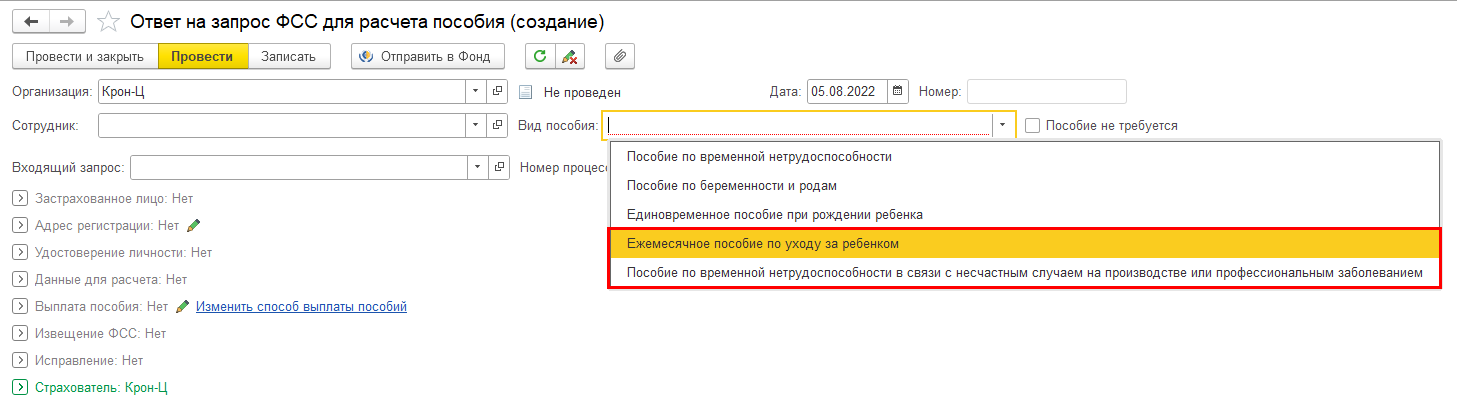Go forward using the right arrow button
The image size is (1457, 404).
[x=67, y=21]
